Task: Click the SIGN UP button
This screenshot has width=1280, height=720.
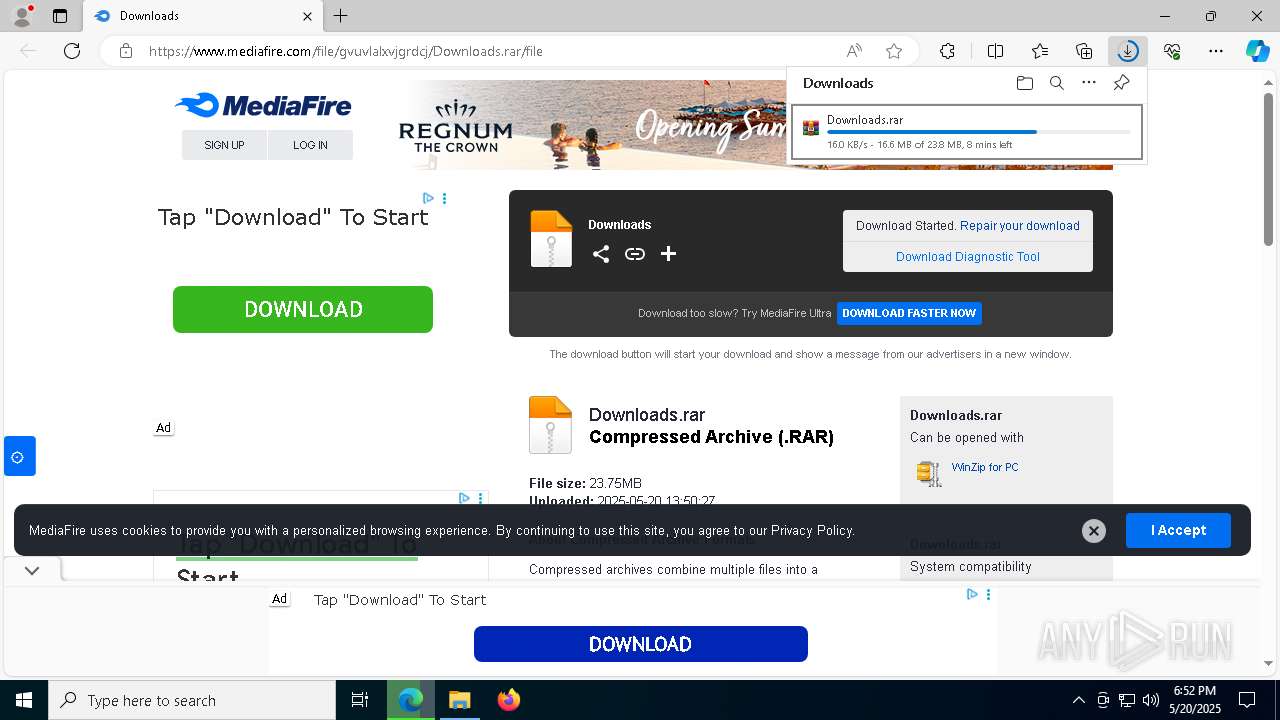Action: 224,145
